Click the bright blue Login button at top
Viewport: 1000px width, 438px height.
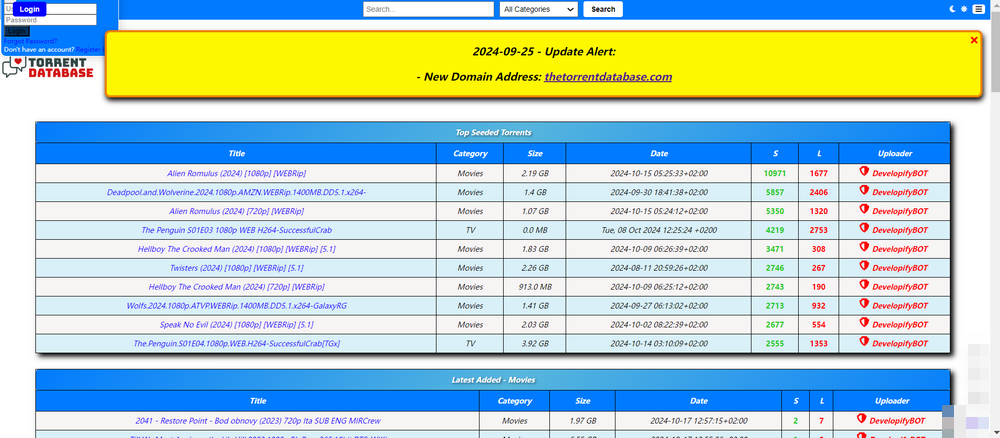29,9
